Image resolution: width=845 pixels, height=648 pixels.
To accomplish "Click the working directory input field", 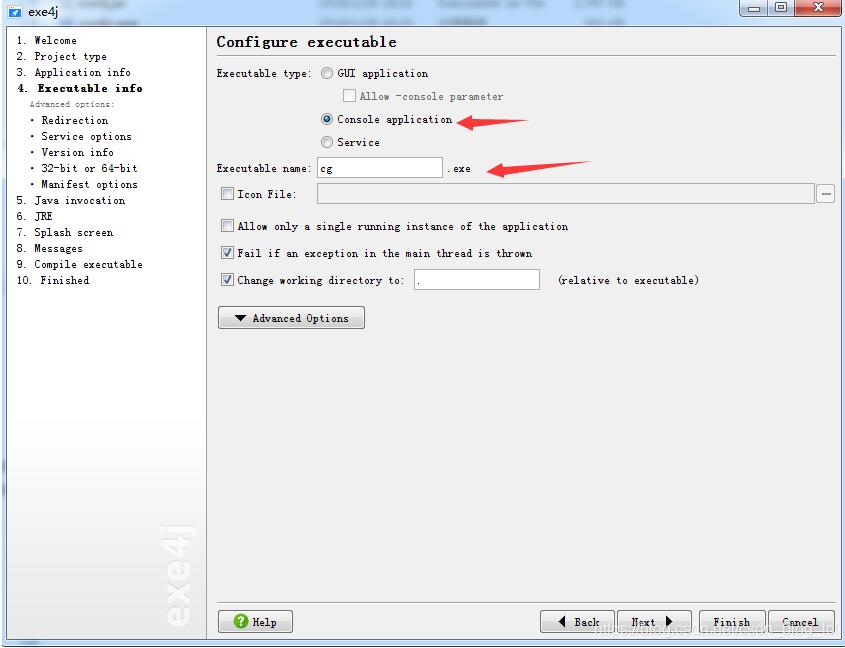I will coord(477,280).
